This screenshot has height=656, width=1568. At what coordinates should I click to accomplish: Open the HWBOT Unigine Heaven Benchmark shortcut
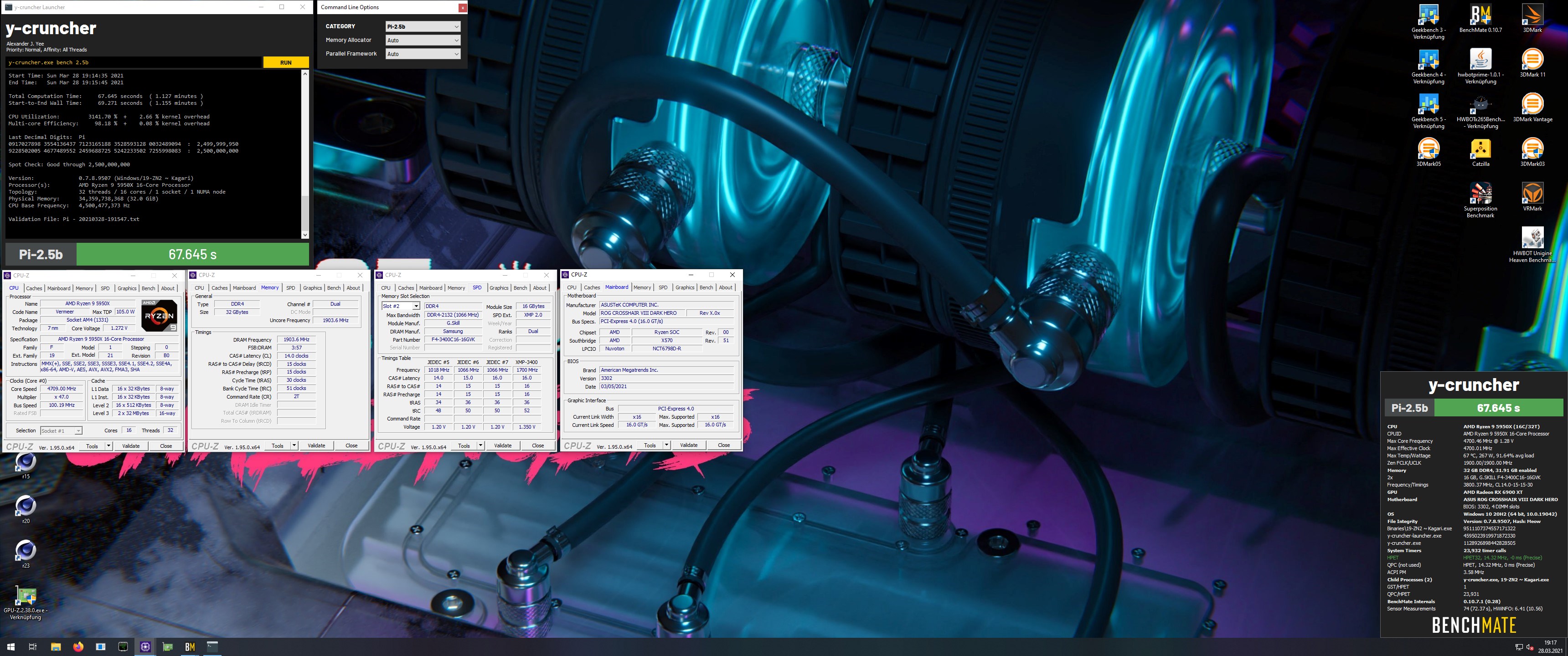(x=1532, y=245)
